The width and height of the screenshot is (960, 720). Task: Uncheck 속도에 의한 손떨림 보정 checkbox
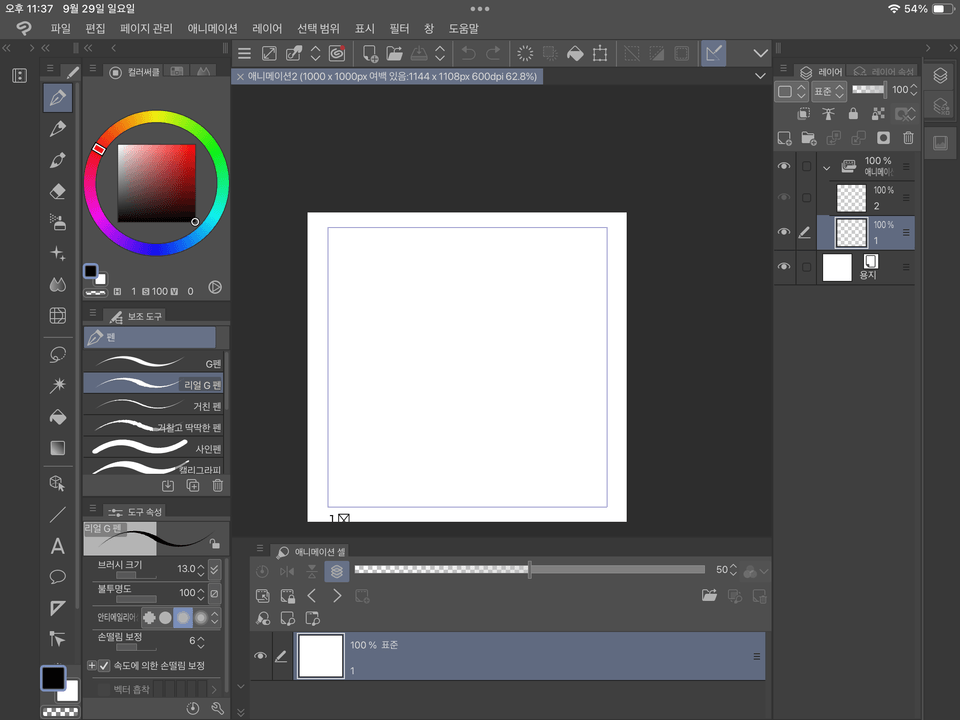click(x=105, y=665)
